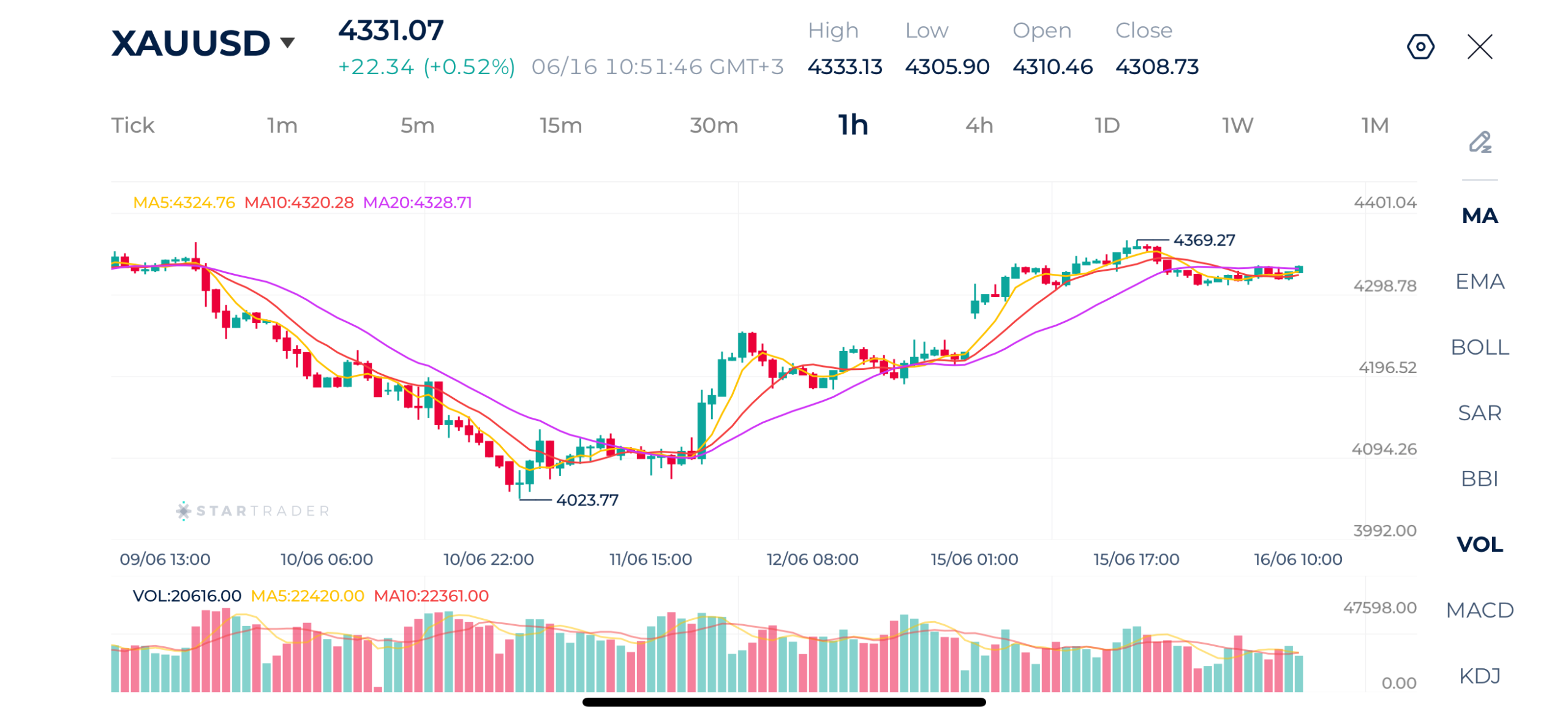Switch to the Tick timeframe
This screenshot has height=721, width=1568.
pos(132,125)
